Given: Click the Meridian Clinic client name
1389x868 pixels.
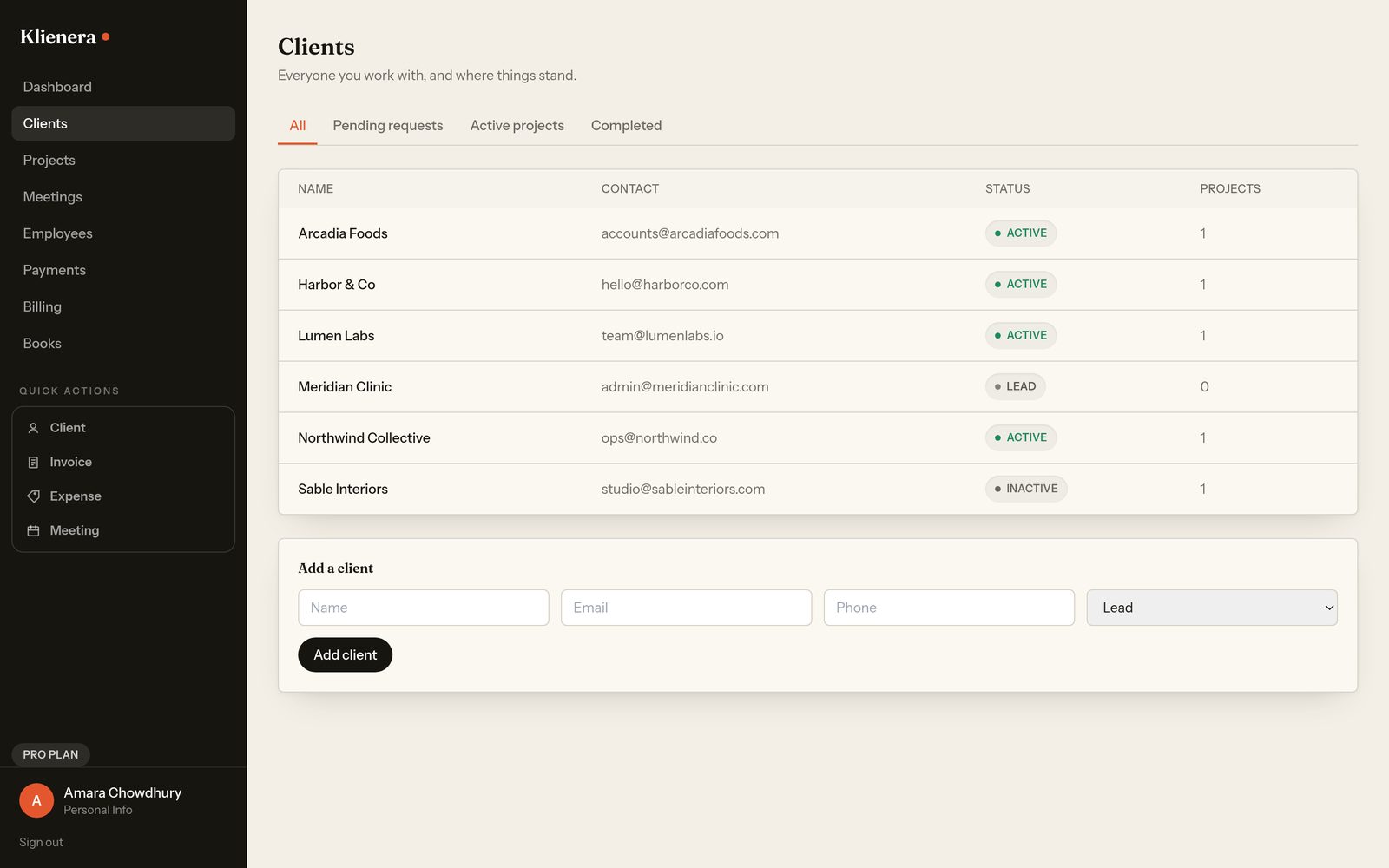Looking at the screenshot, I should click(x=345, y=387).
